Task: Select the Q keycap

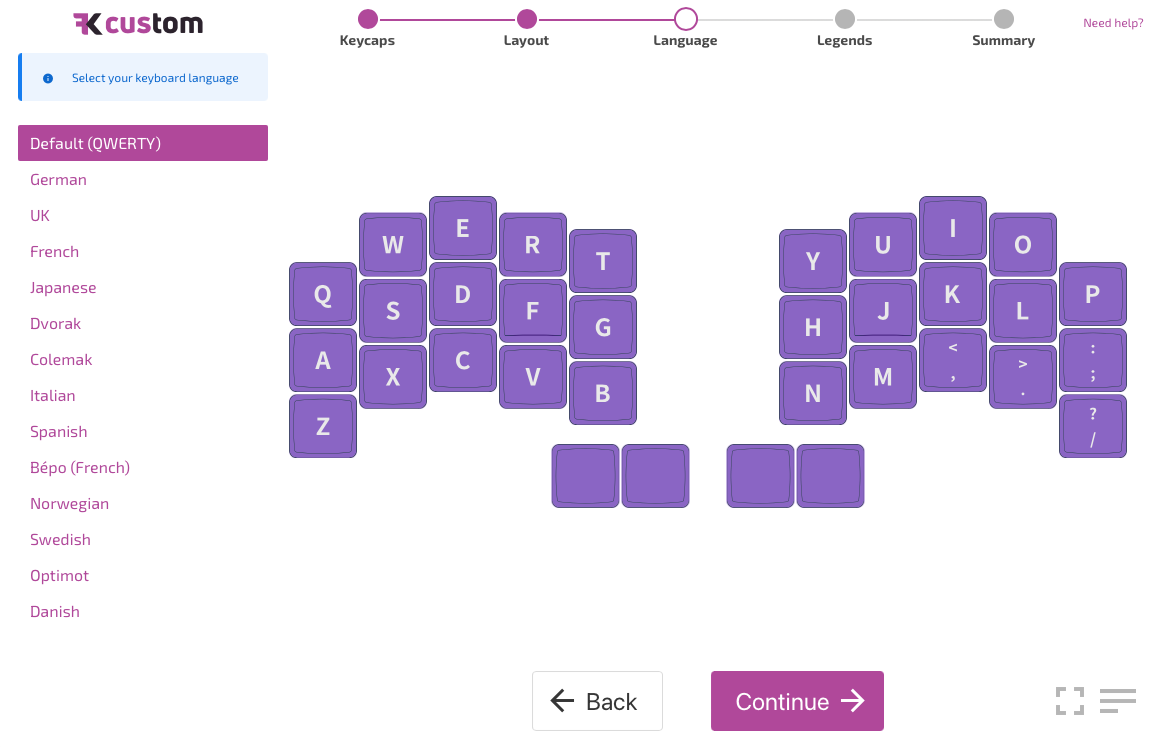Action: tap(323, 294)
